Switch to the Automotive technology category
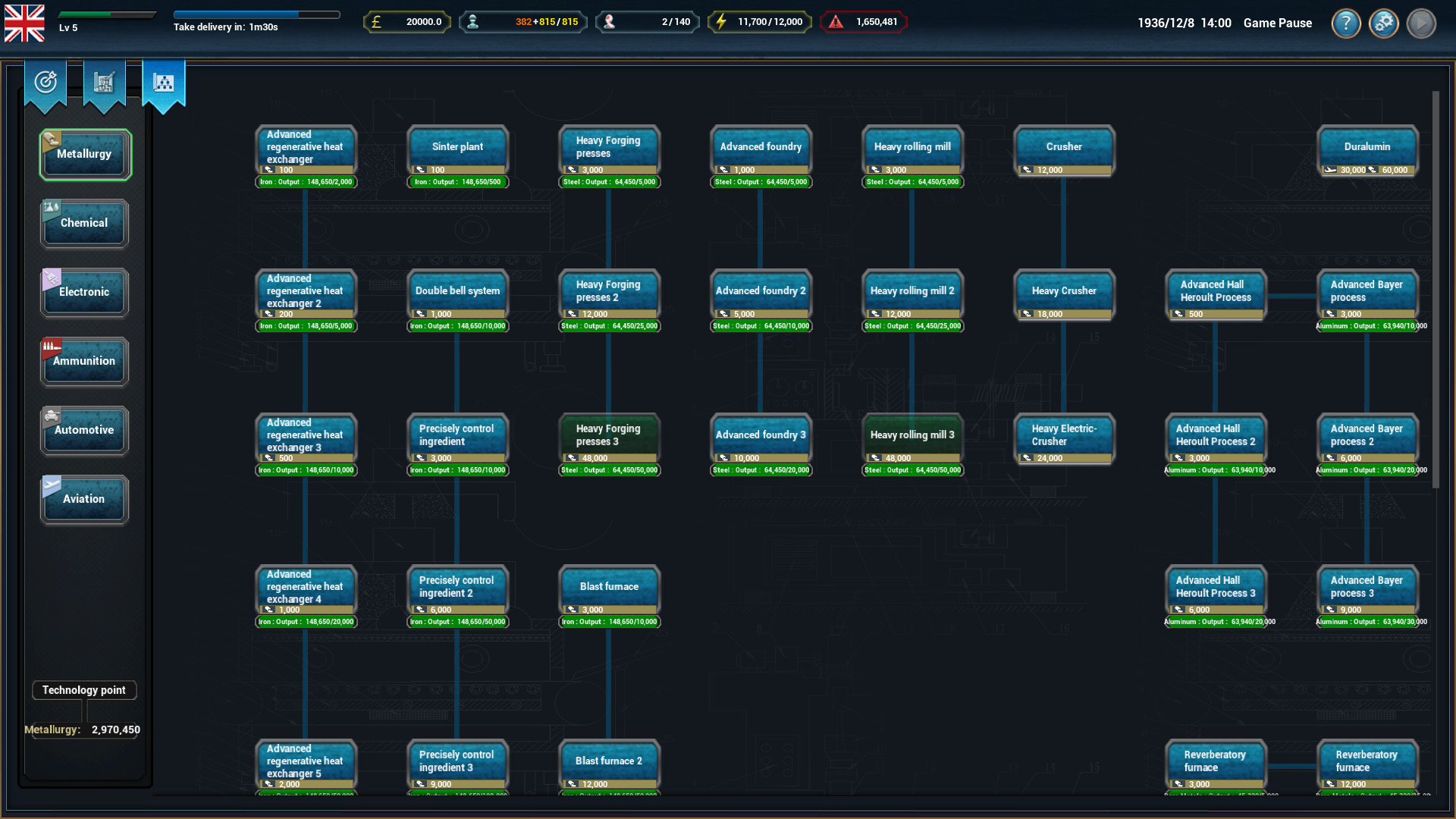 click(x=84, y=431)
